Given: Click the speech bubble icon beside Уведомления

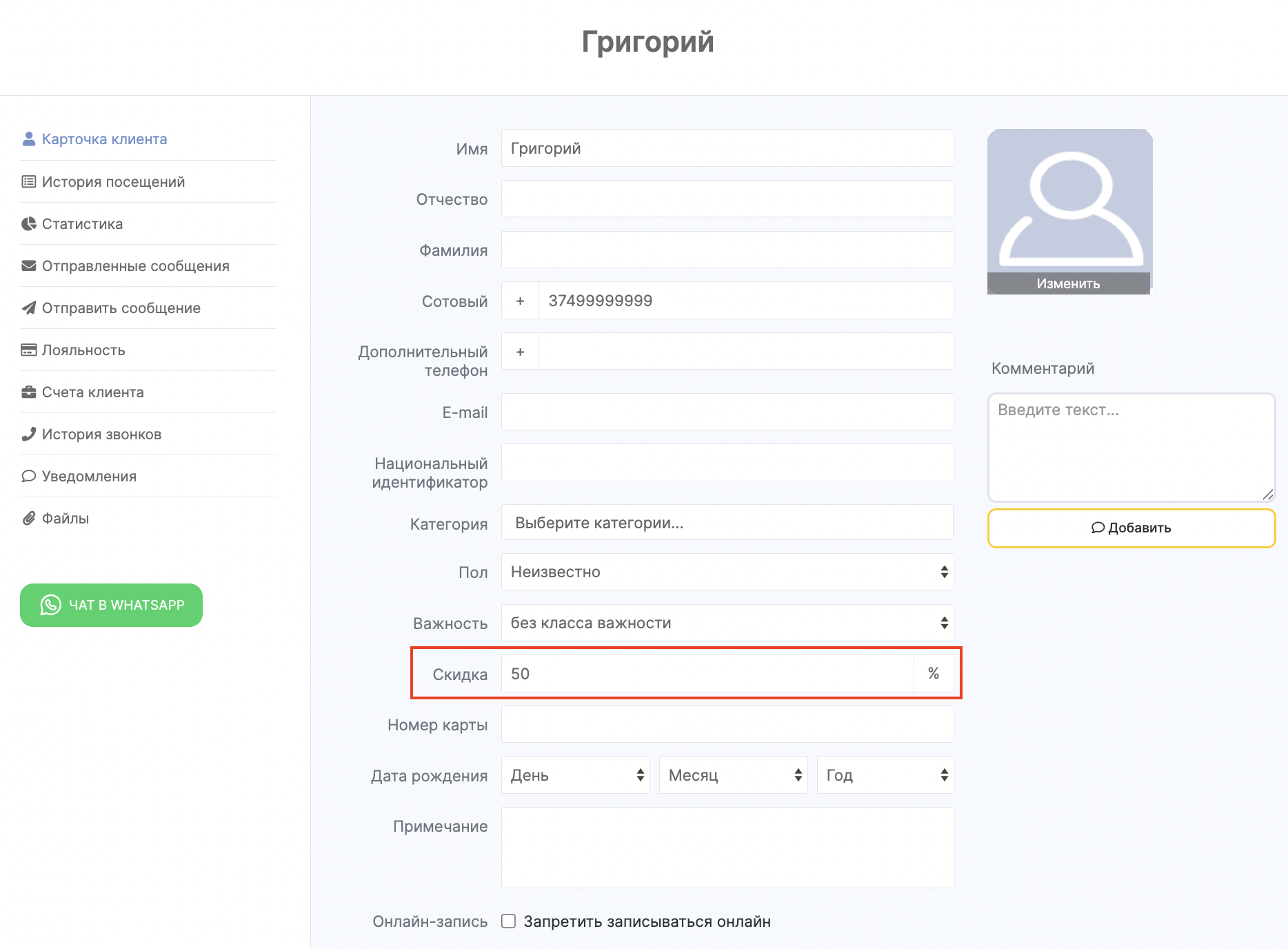Looking at the screenshot, I should 29,477.
